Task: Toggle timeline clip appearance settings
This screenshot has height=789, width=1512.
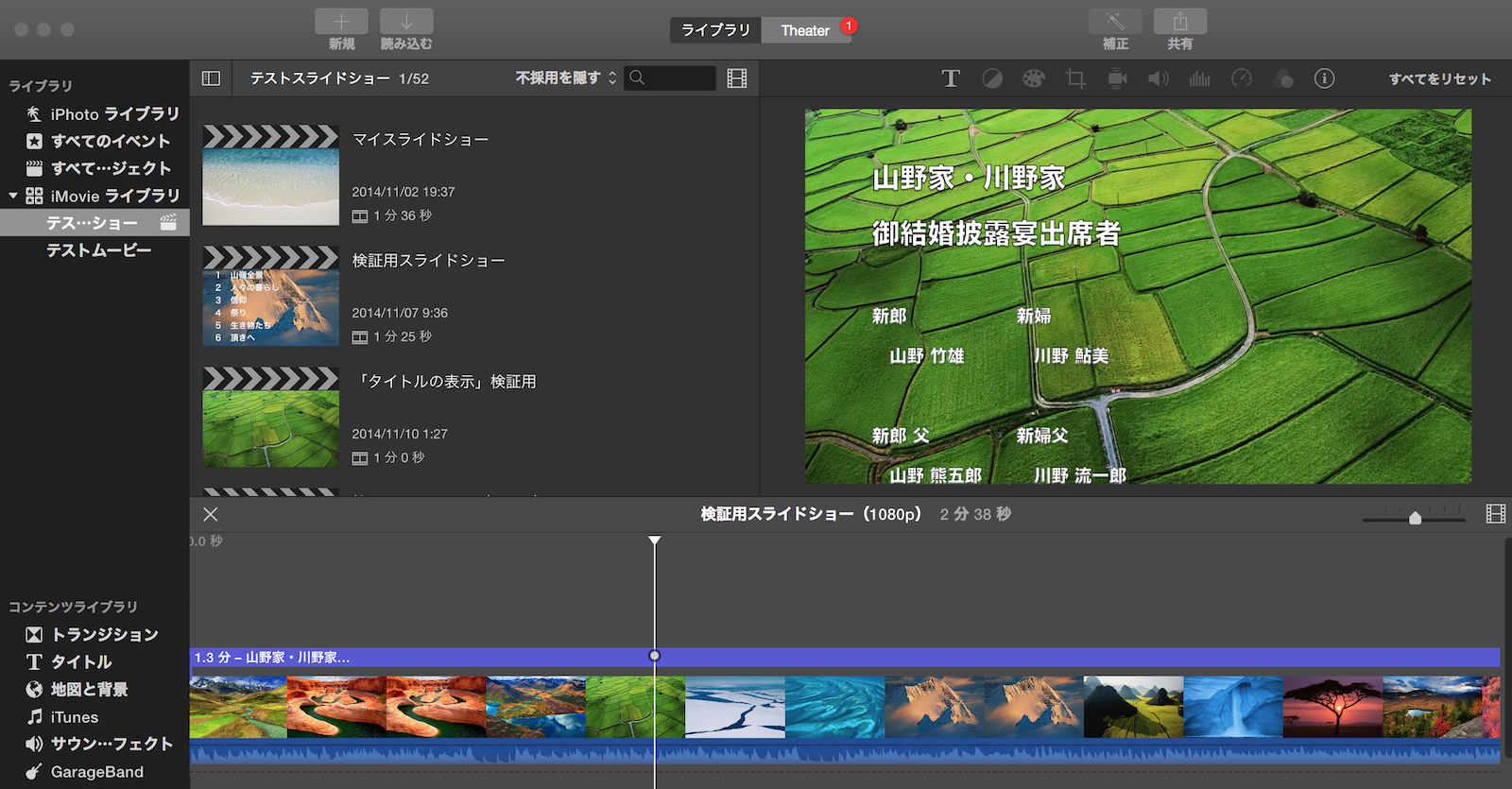Action: click(x=1495, y=514)
